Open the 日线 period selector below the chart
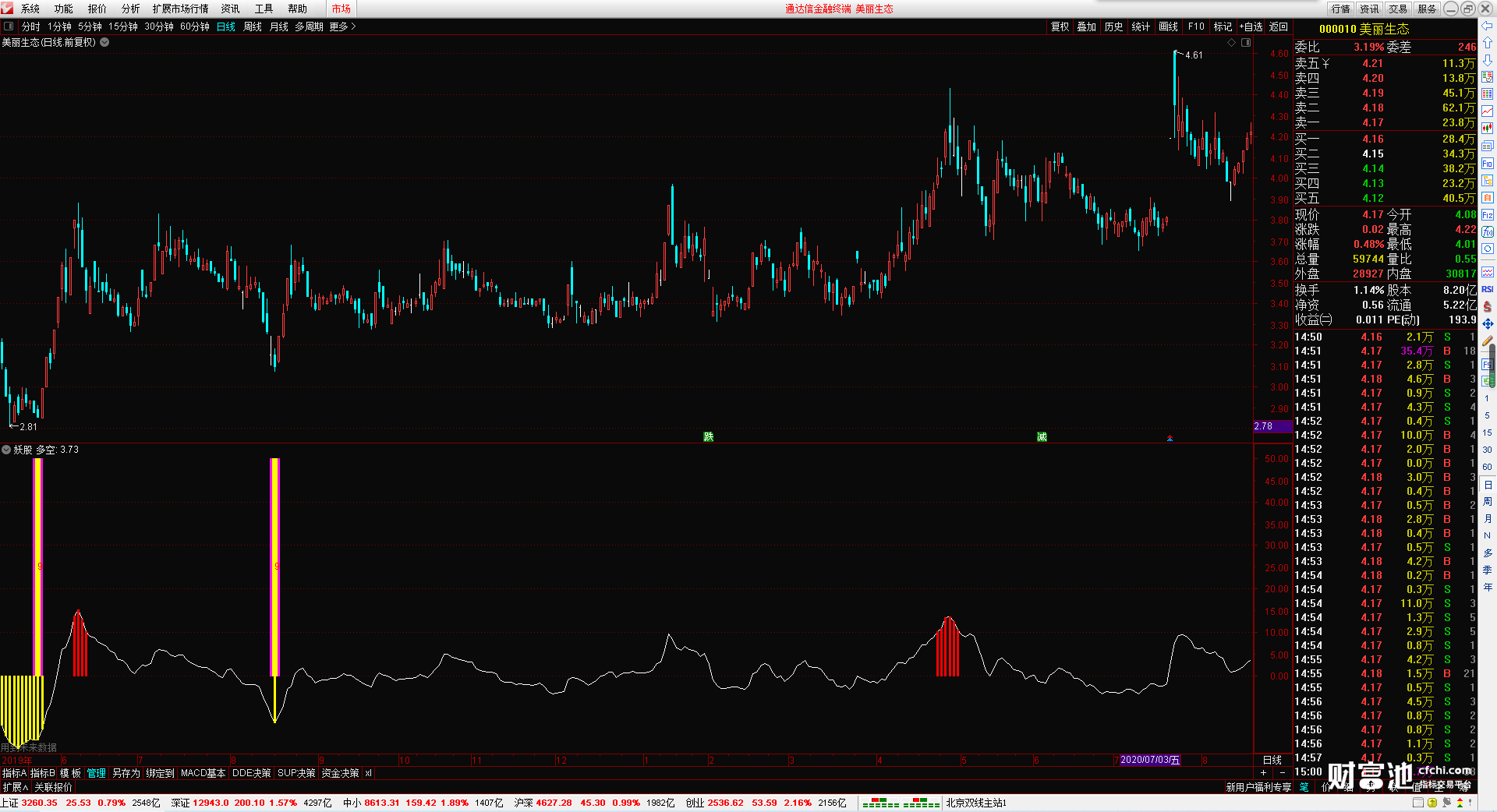 1272,760
